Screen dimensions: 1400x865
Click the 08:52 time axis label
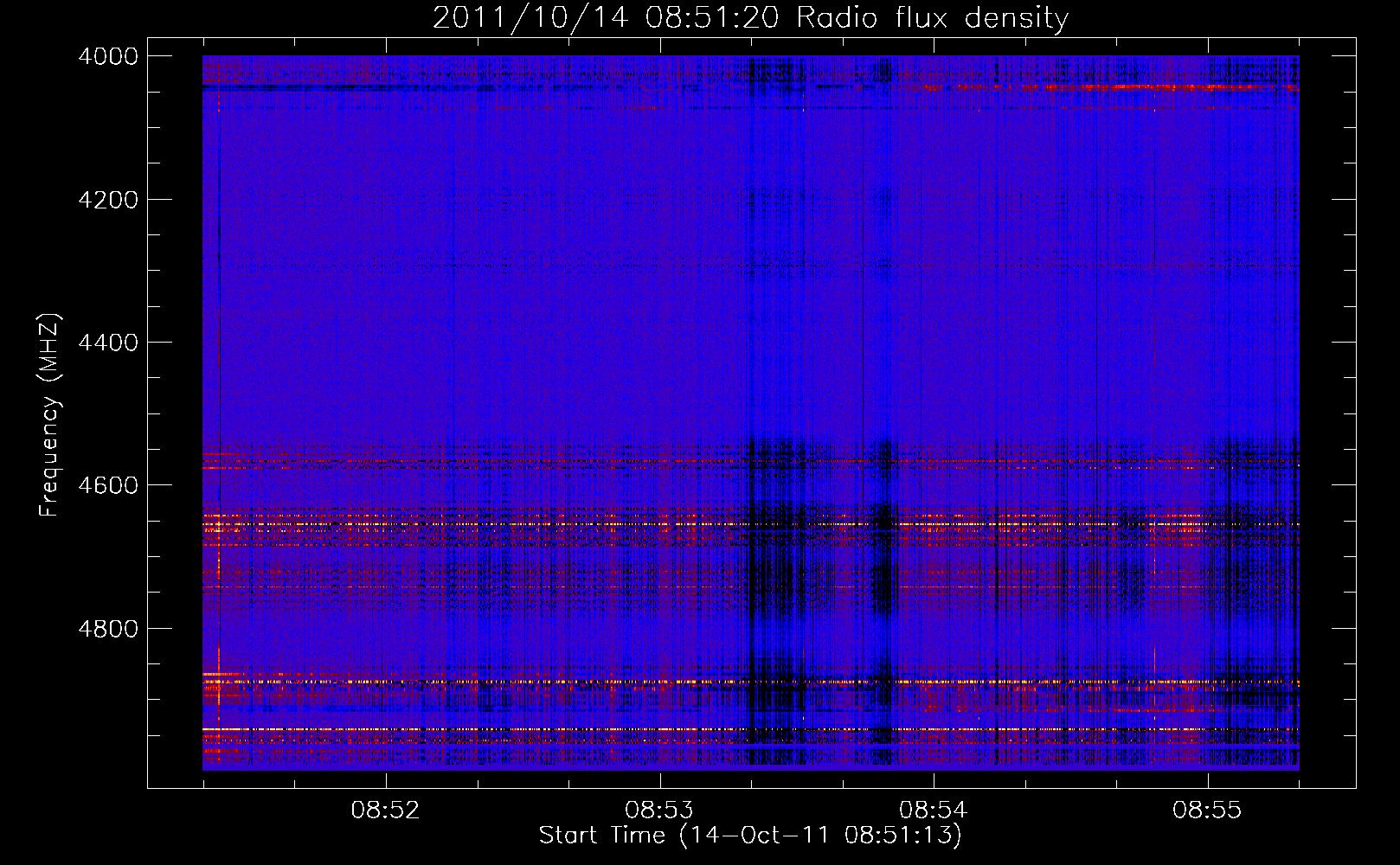click(x=385, y=811)
